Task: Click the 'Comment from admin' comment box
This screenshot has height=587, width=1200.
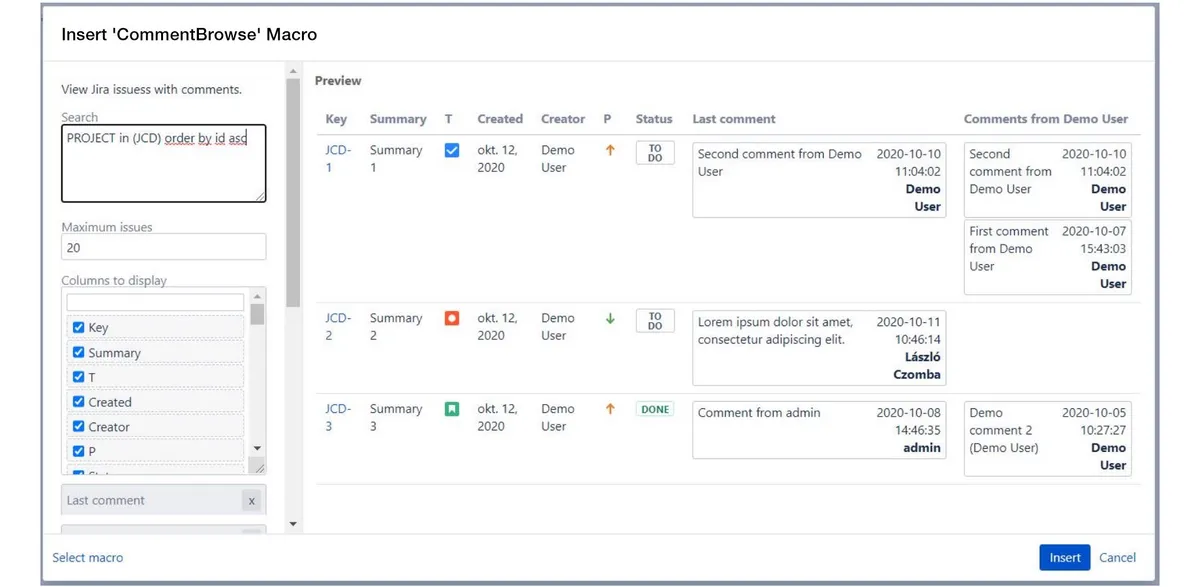Action: [x=819, y=430]
